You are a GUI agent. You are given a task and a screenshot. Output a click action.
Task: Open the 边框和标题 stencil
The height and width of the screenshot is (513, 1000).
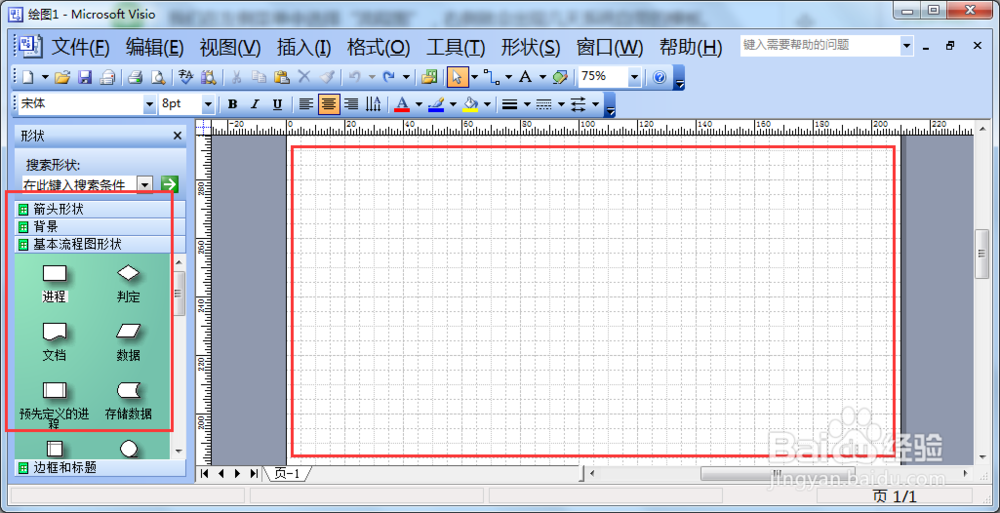tap(101, 468)
